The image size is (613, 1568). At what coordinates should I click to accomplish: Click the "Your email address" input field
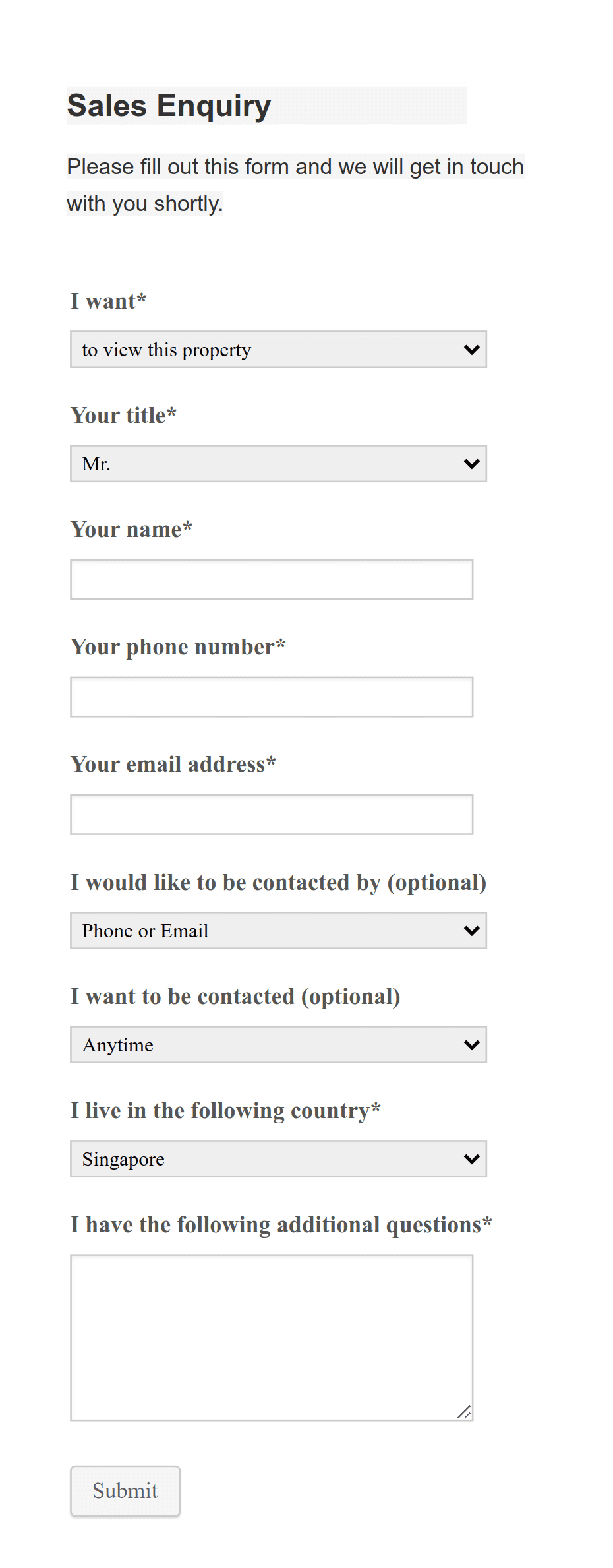pyautogui.click(x=271, y=813)
